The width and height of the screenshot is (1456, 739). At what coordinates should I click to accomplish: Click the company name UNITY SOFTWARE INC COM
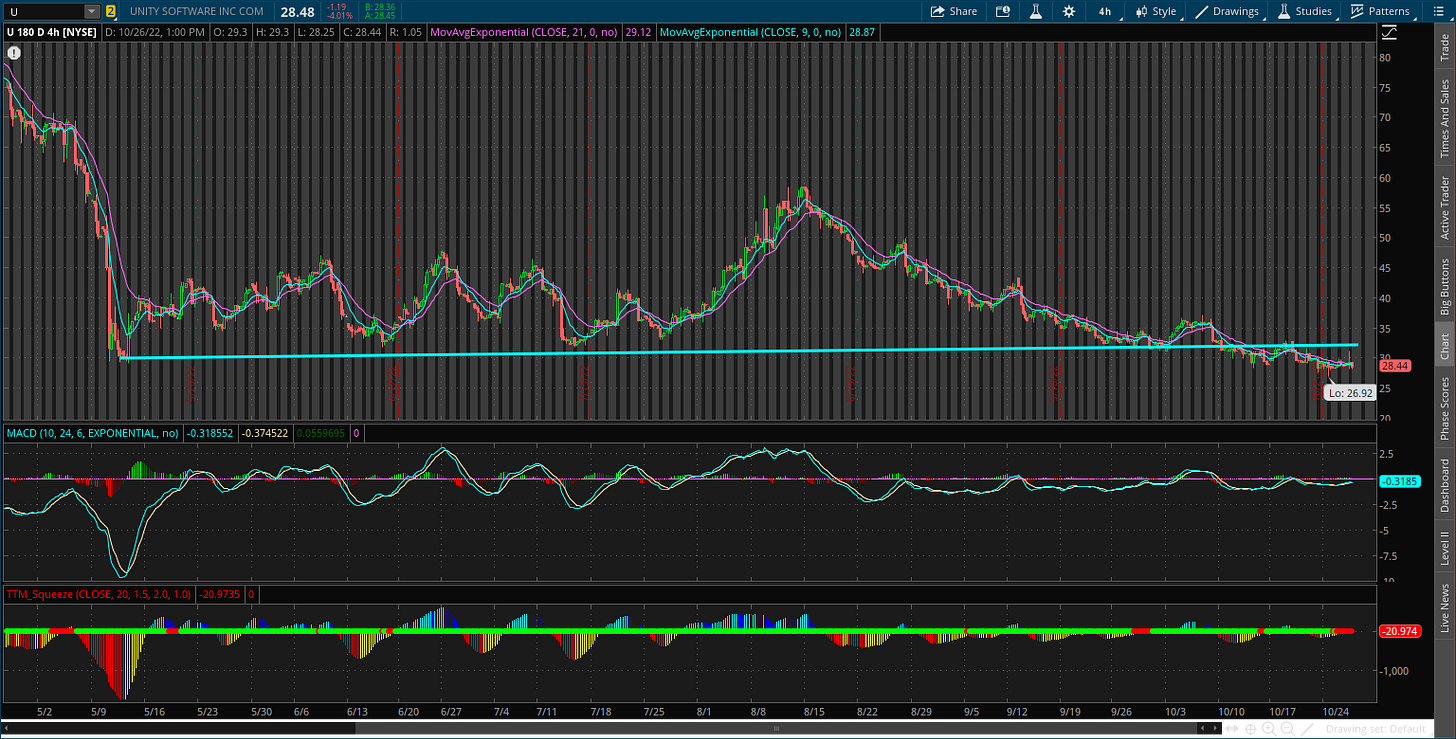pos(197,12)
